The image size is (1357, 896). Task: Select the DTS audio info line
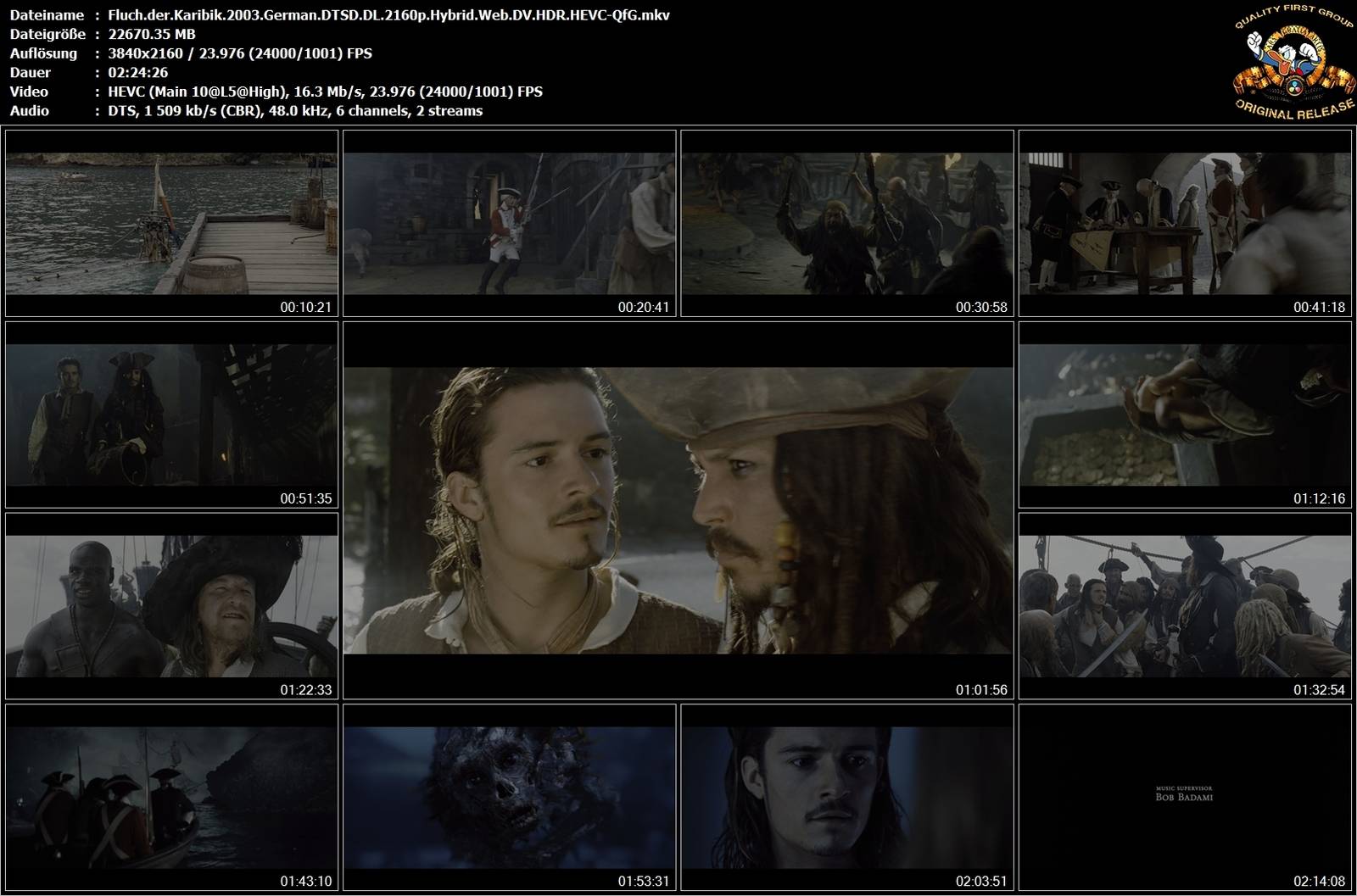295,111
